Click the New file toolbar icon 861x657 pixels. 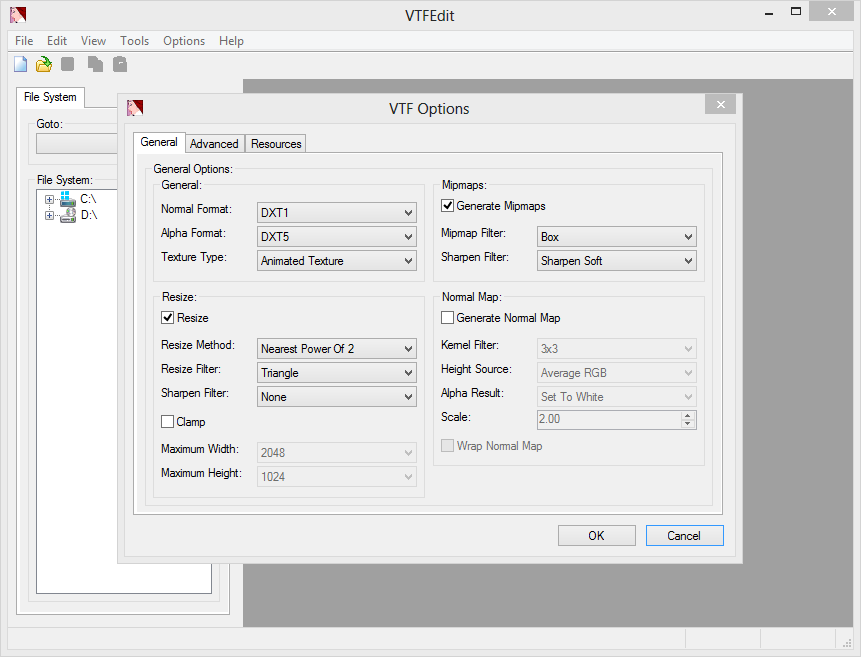tap(20, 64)
